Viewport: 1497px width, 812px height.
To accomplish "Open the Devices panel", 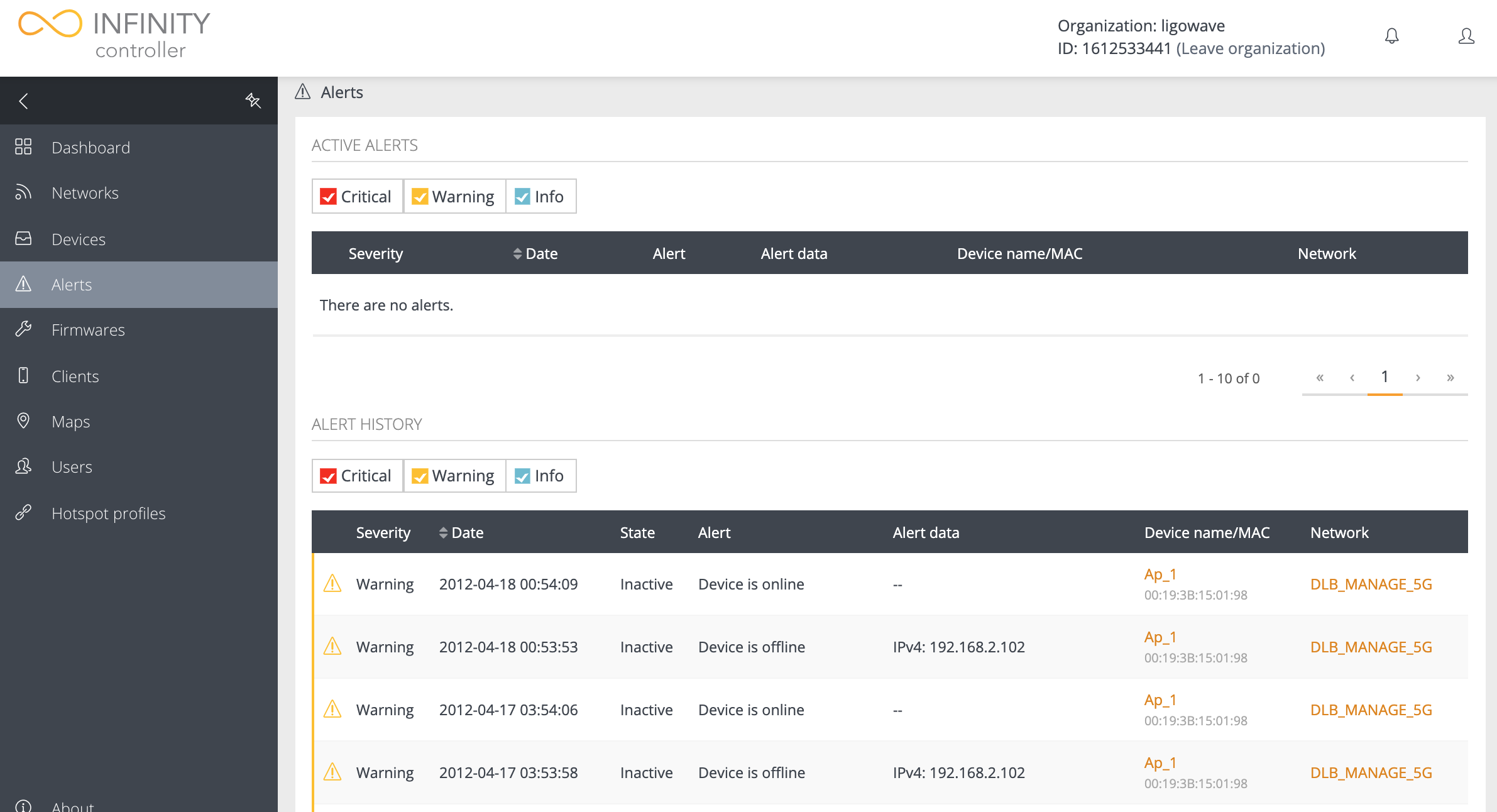I will (x=78, y=239).
